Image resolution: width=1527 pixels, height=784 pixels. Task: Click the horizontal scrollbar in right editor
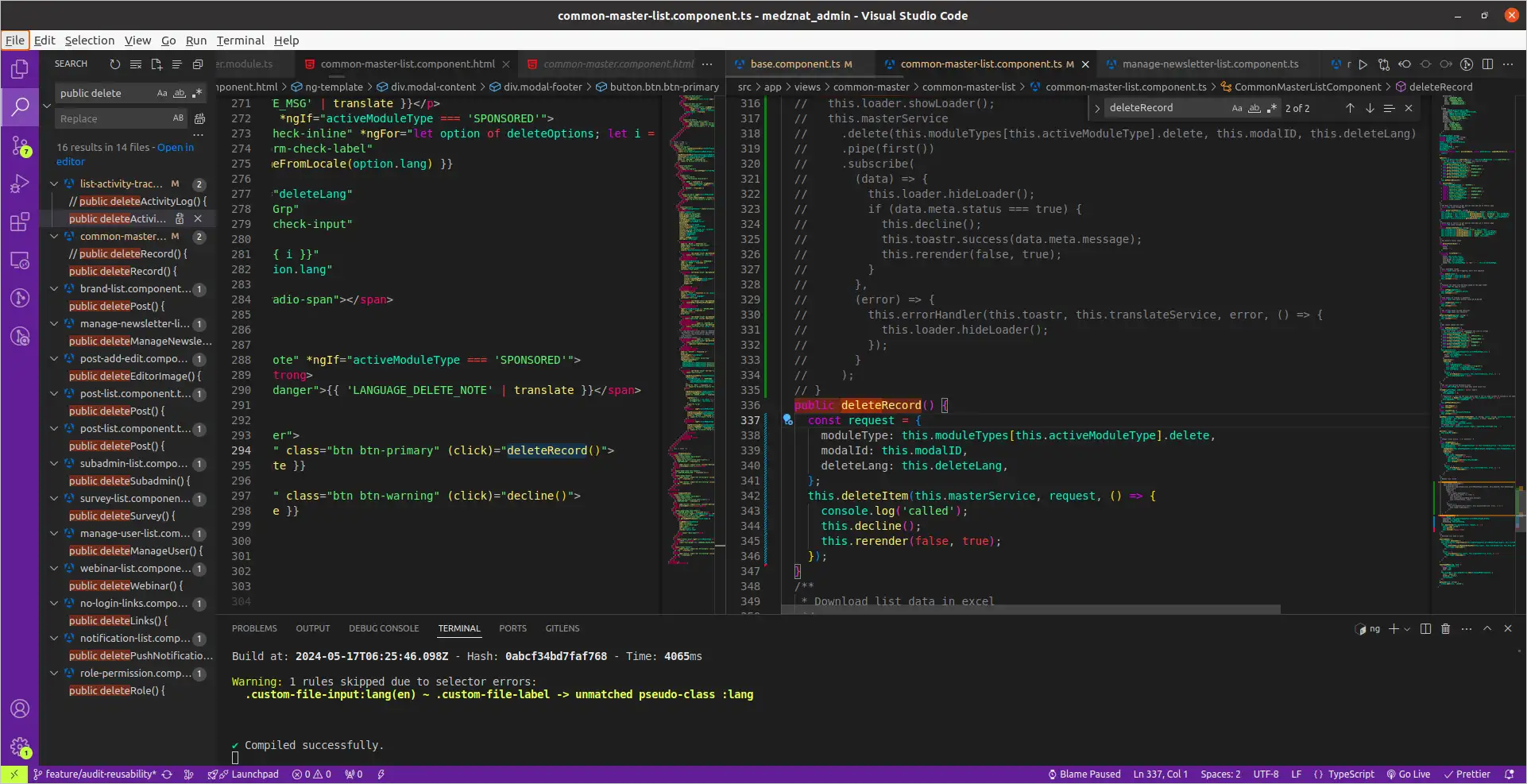tap(1030, 609)
